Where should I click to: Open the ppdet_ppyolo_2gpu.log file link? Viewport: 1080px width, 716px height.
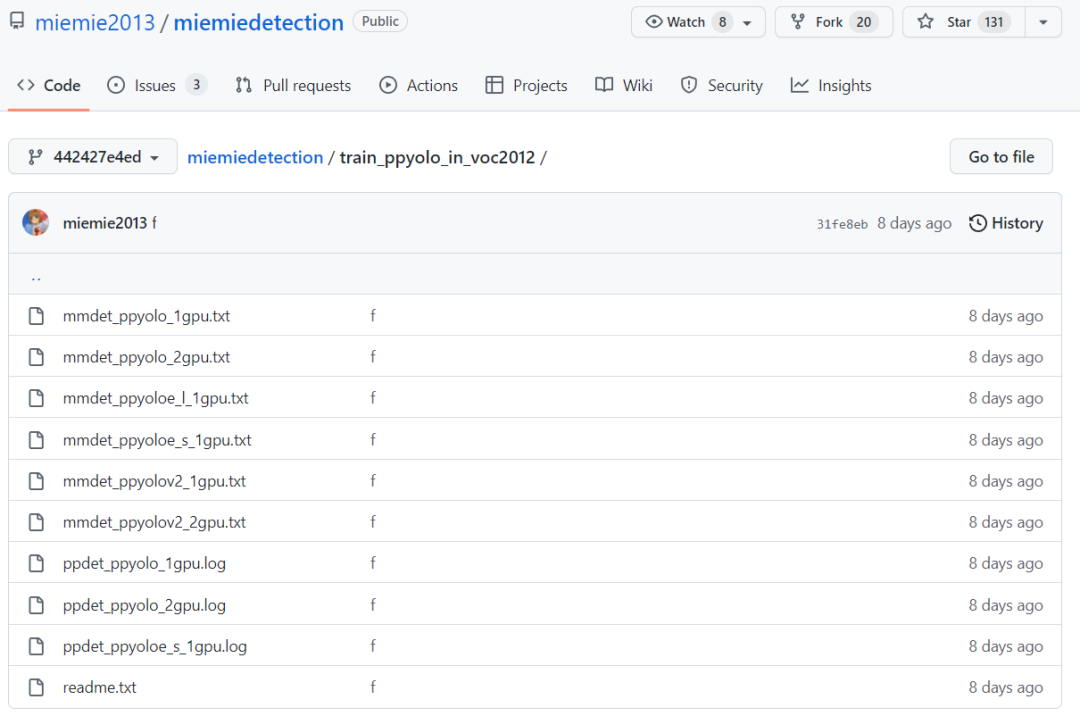pyautogui.click(x=144, y=605)
